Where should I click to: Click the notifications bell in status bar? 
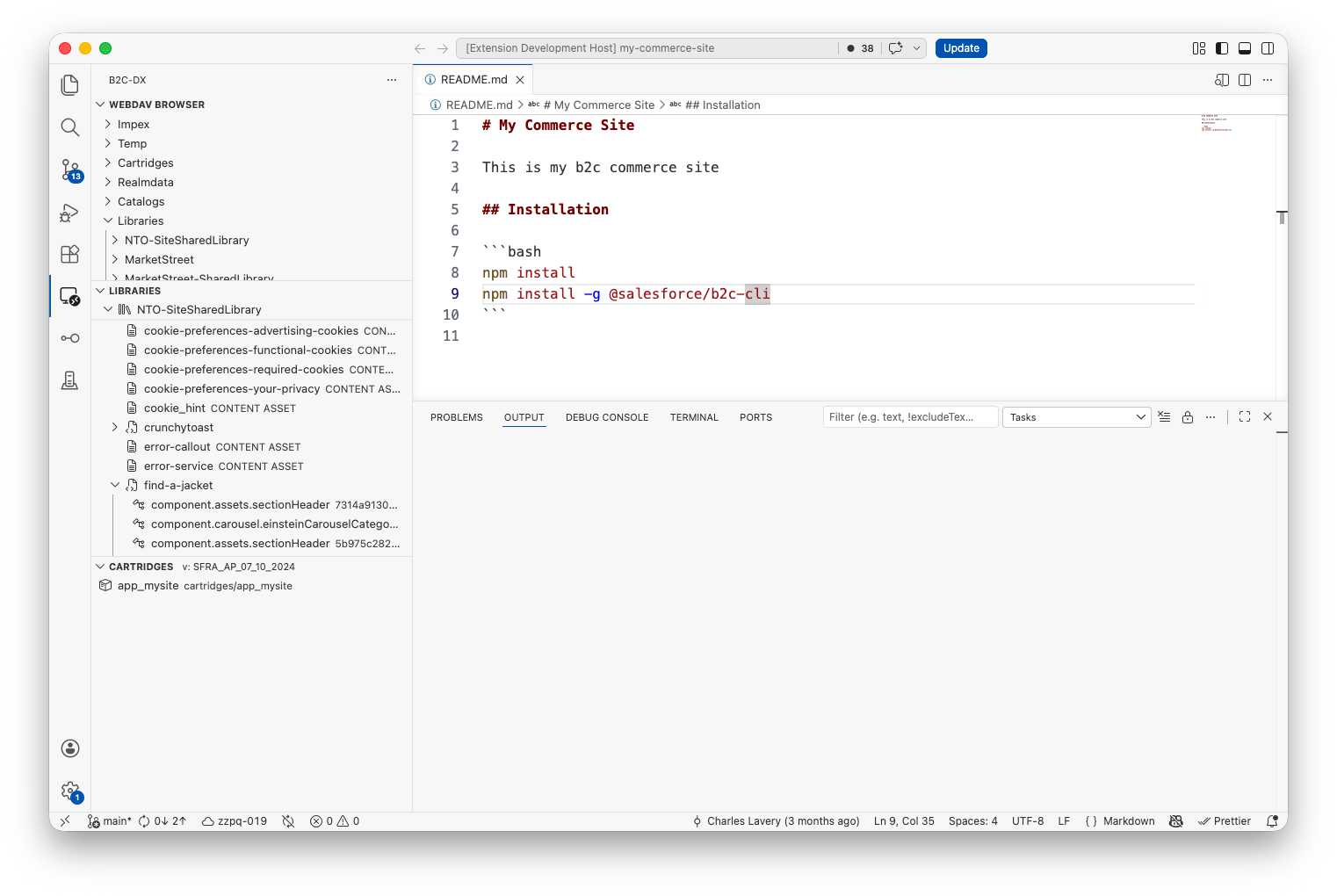click(1272, 821)
